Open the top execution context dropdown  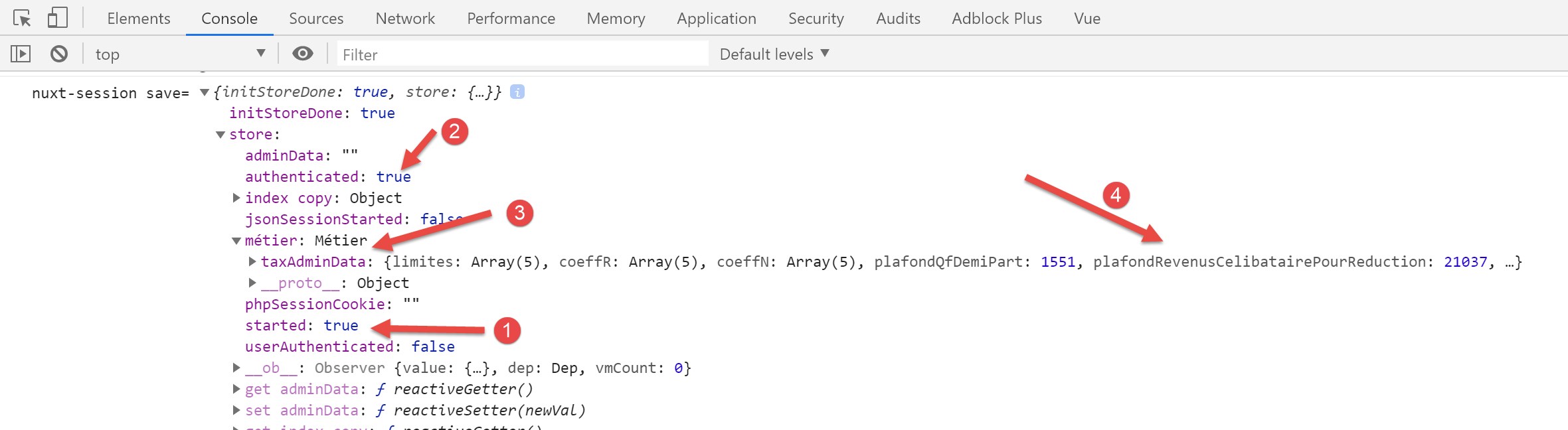(x=179, y=54)
